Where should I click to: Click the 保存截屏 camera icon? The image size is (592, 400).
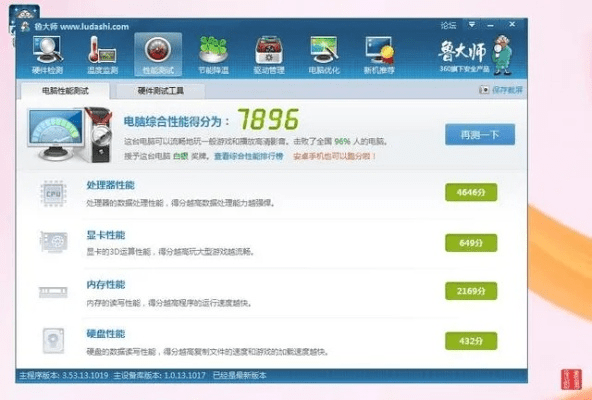(x=484, y=90)
